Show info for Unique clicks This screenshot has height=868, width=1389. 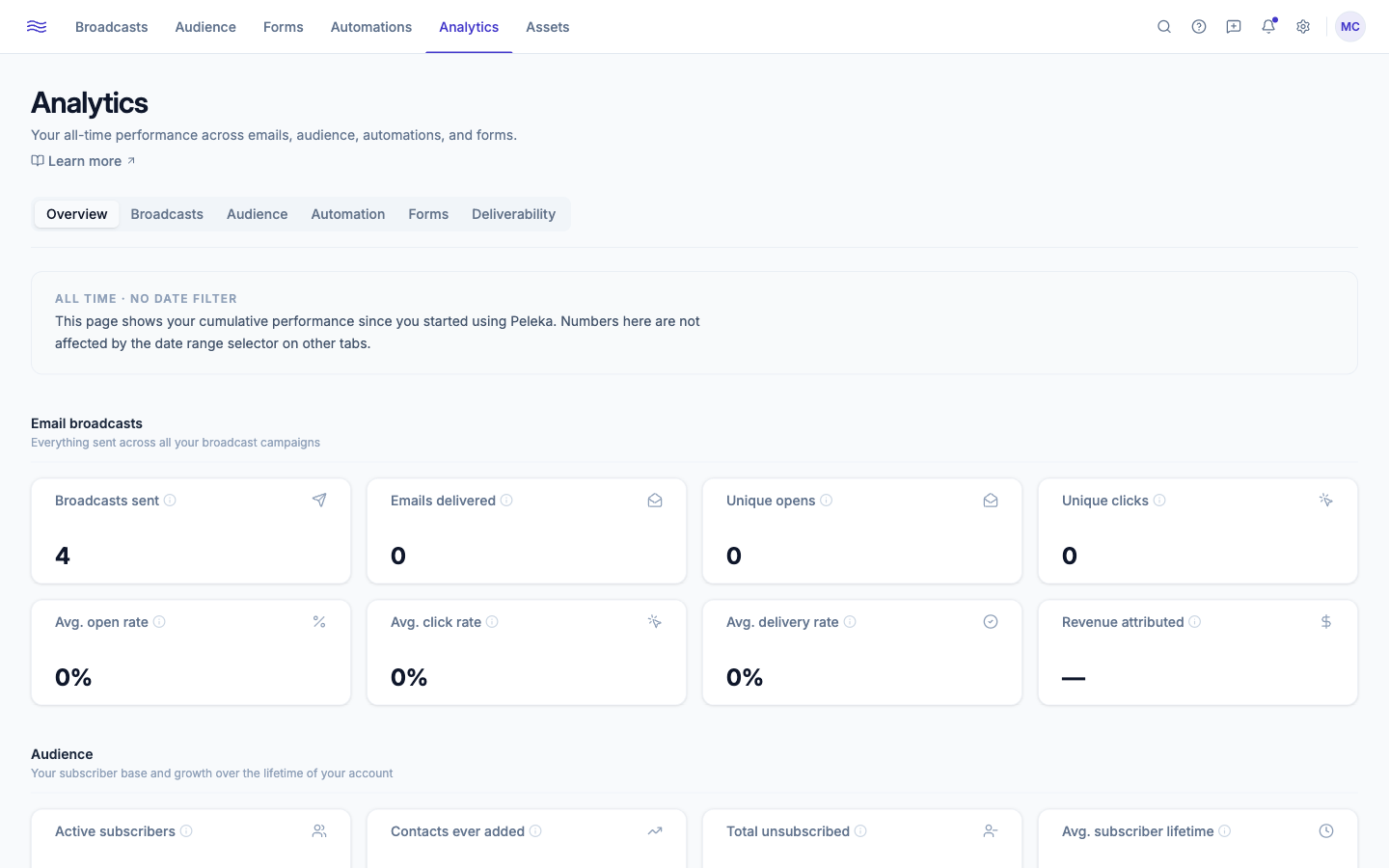coord(1159,501)
